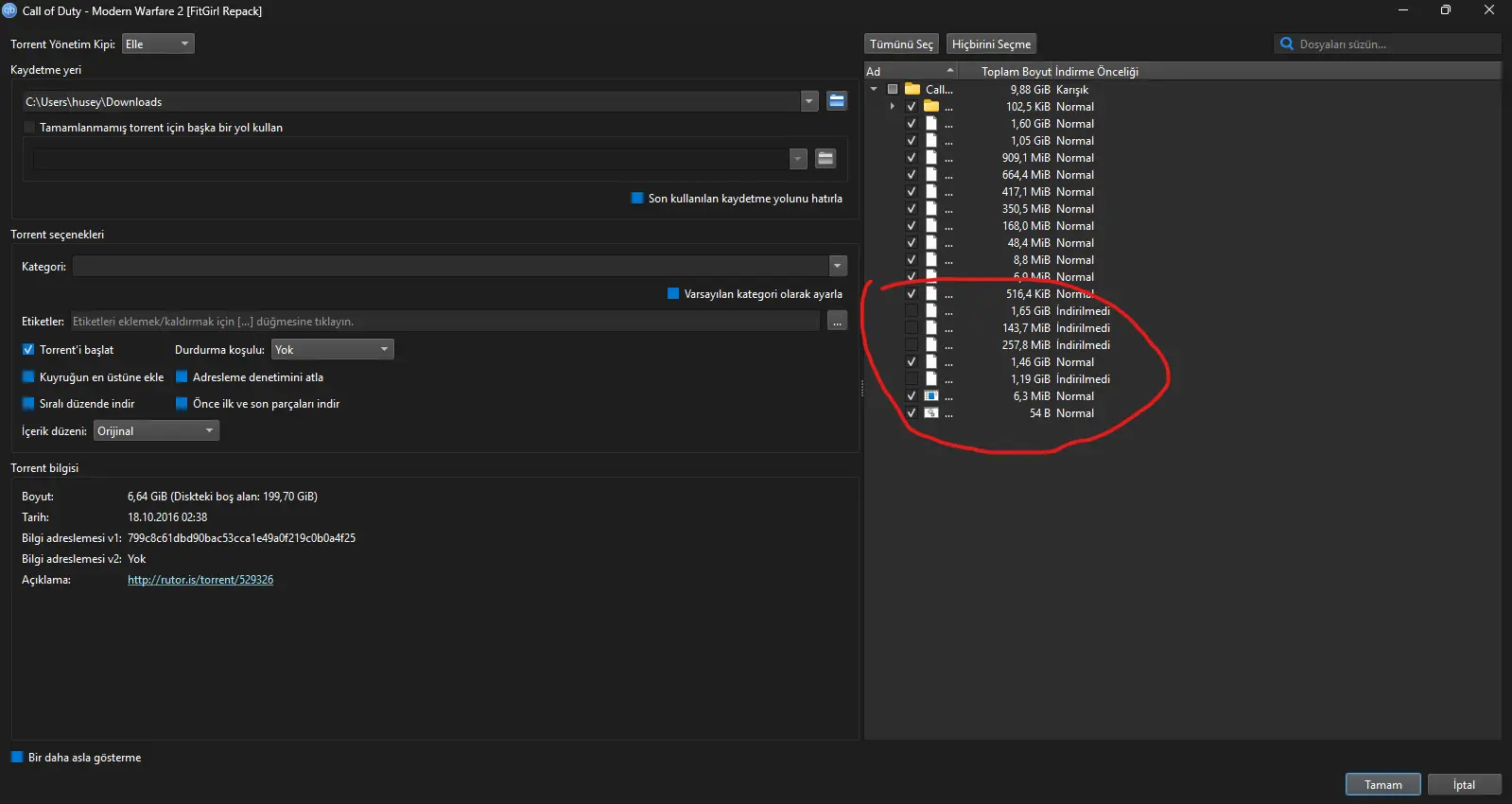Check the 1,19 GiB file's download checkbox

point(912,378)
